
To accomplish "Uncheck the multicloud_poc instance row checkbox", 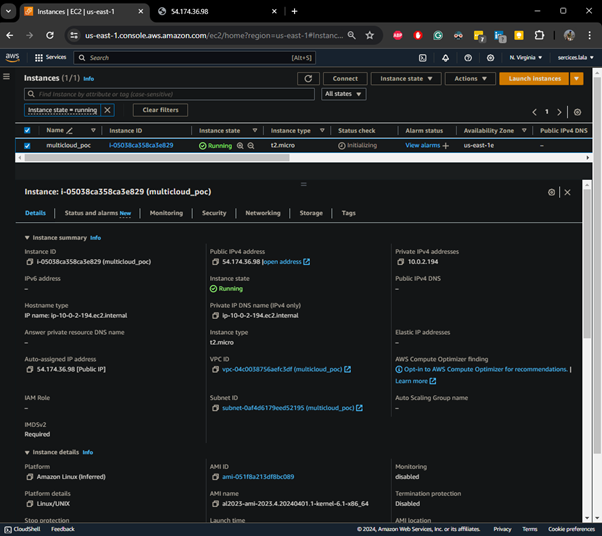I will tap(29, 145).
